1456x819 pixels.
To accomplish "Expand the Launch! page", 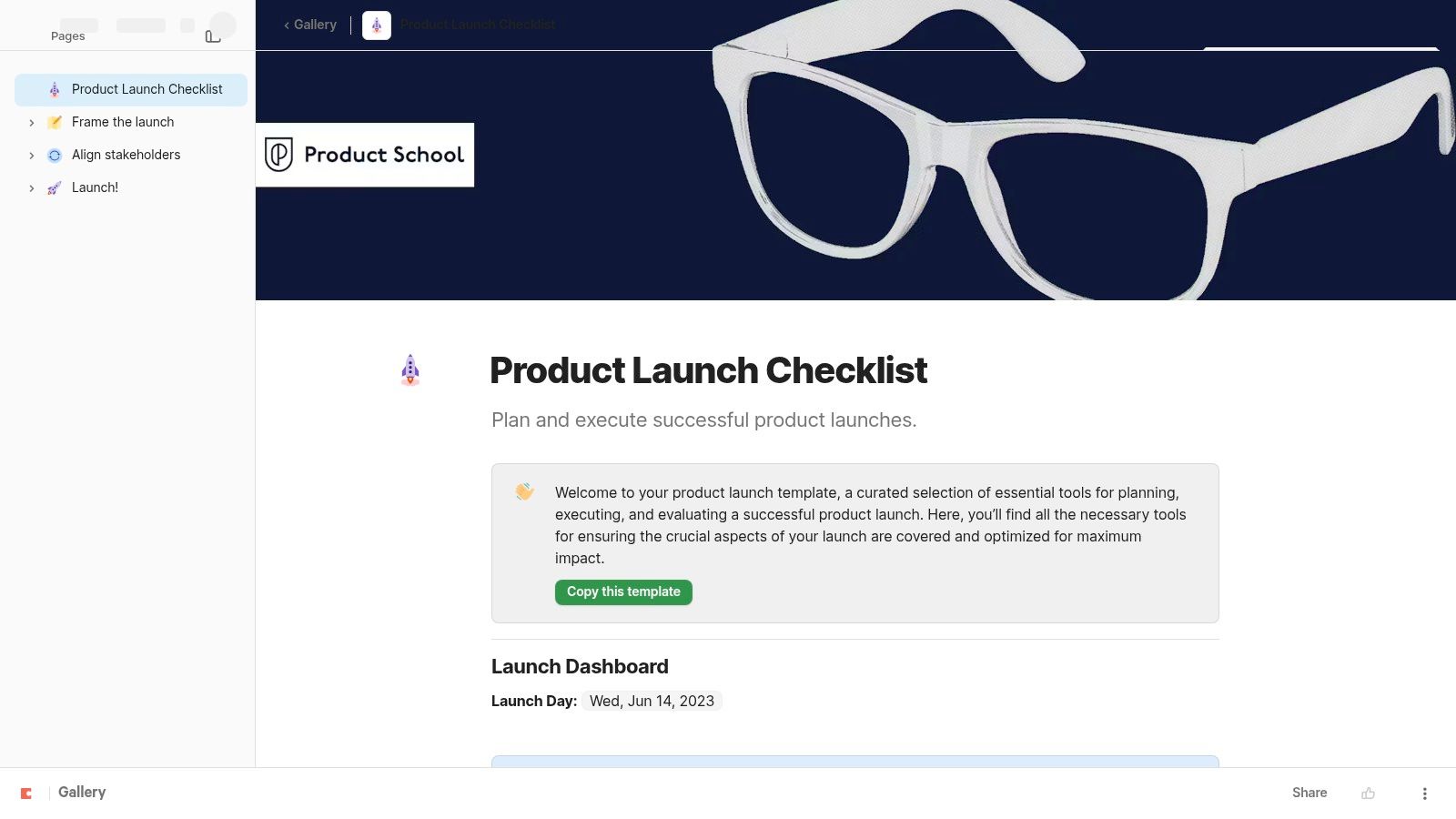I will click(32, 187).
